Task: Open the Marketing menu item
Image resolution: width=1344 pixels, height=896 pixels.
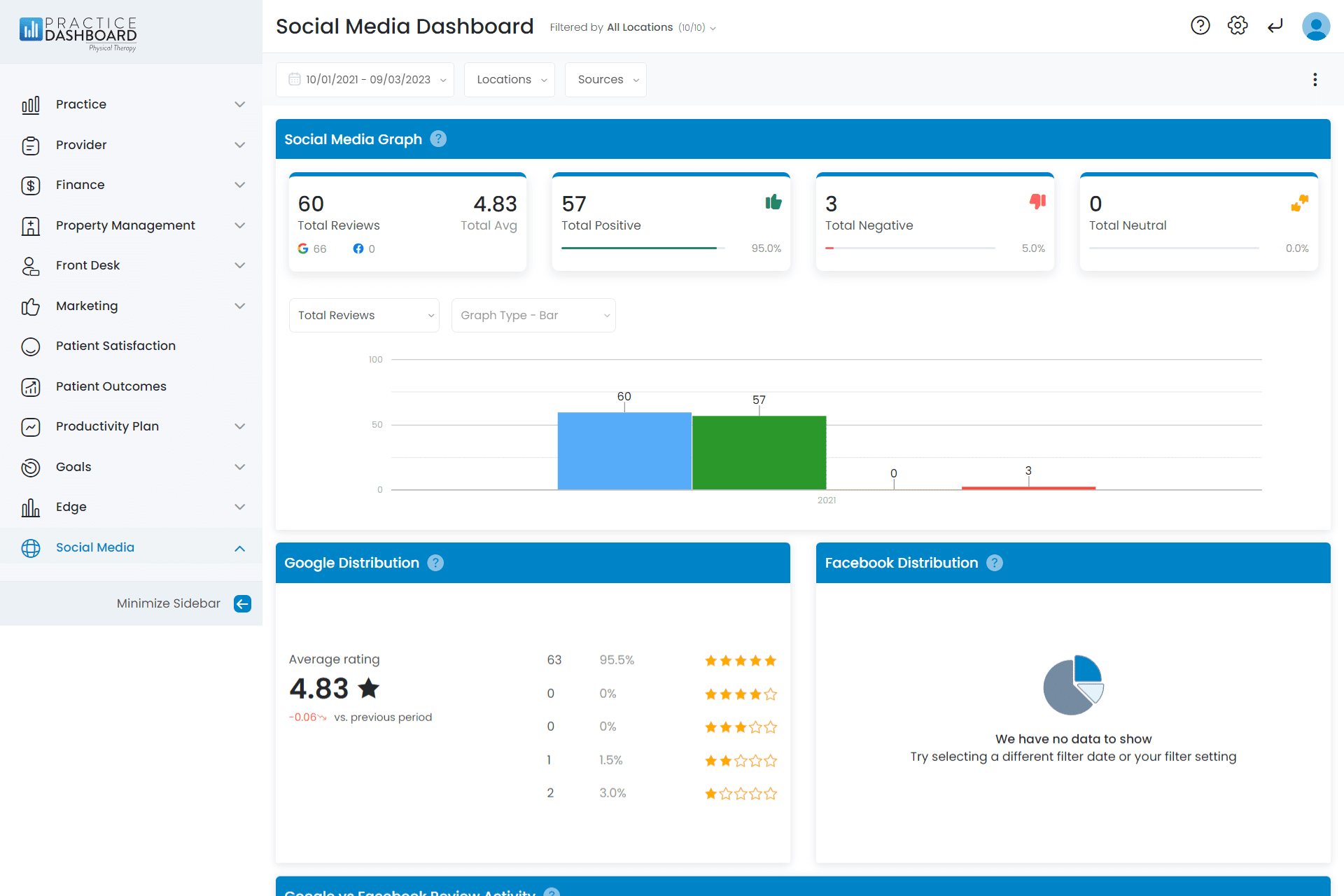Action: click(131, 306)
